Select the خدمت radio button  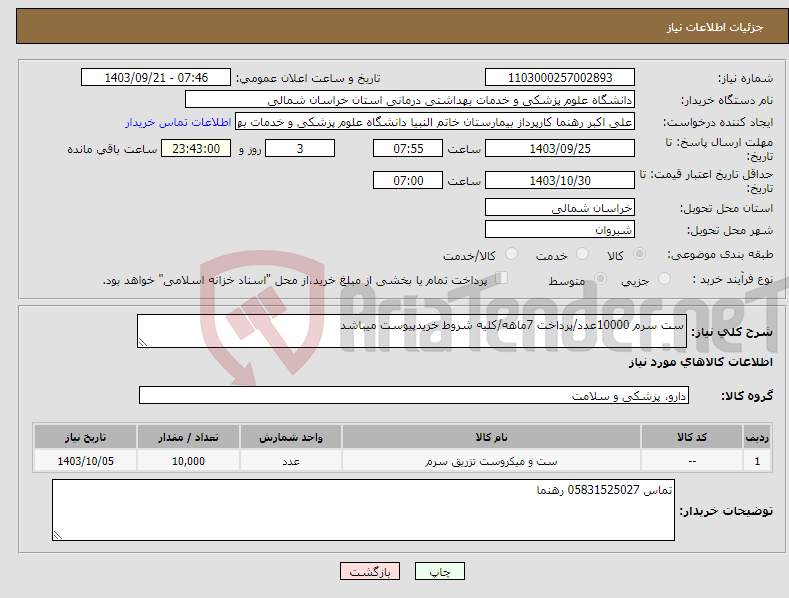[x=582, y=254]
